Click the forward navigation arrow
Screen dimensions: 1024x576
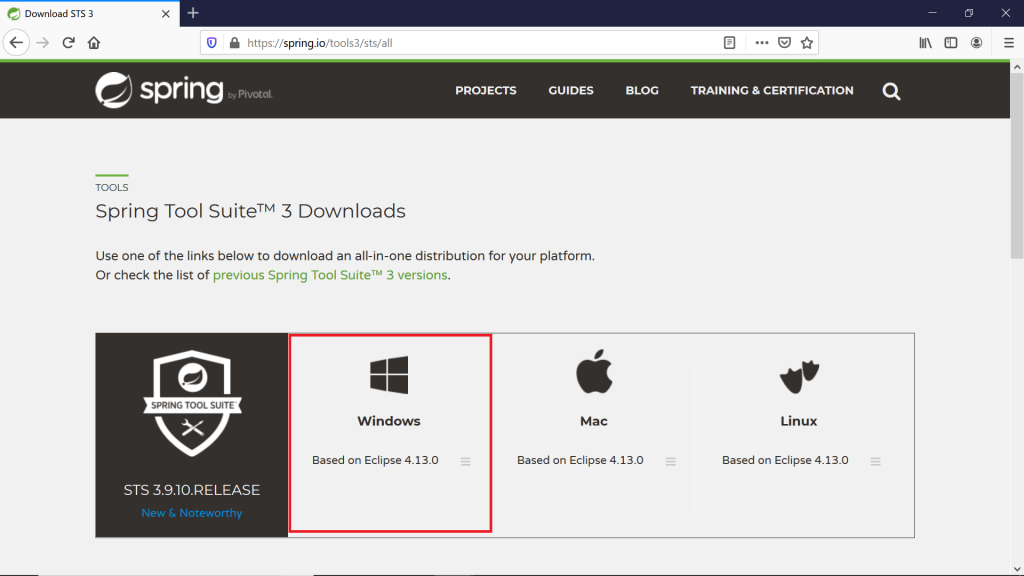pyautogui.click(x=42, y=43)
